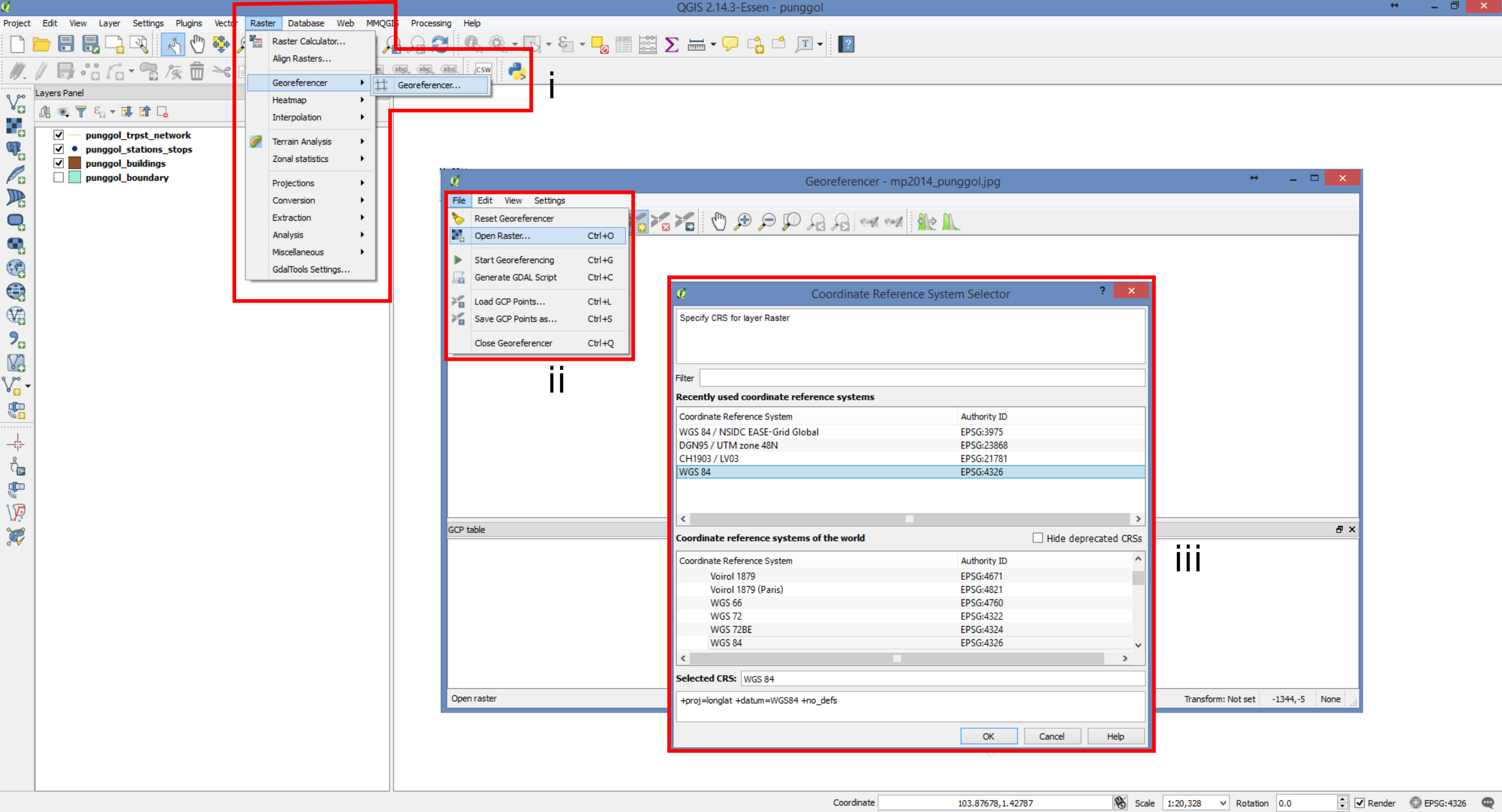Enable the punggol_boundary layer checkbox
The width and height of the screenshot is (1502, 812).
(x=59, y=177)
